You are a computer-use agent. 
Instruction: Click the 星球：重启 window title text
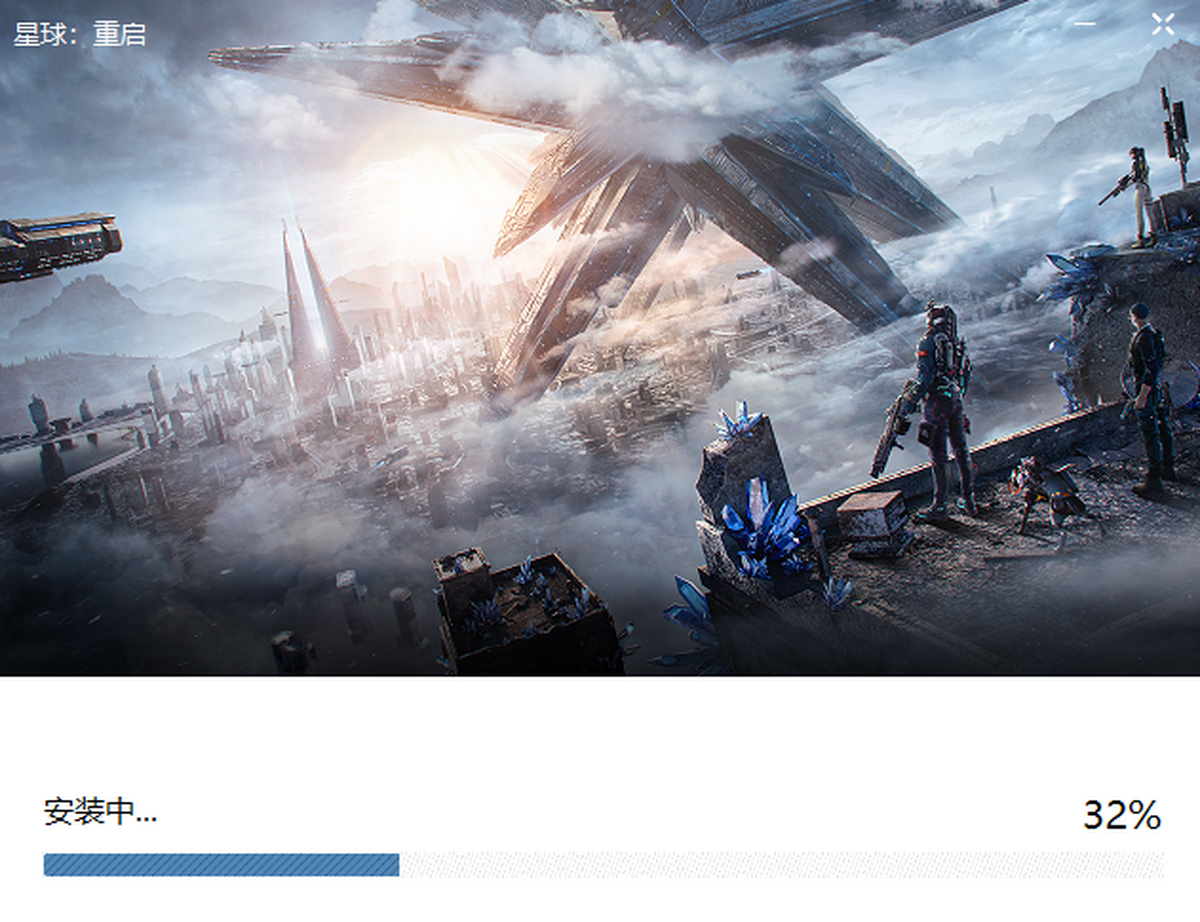pos(80,34)
